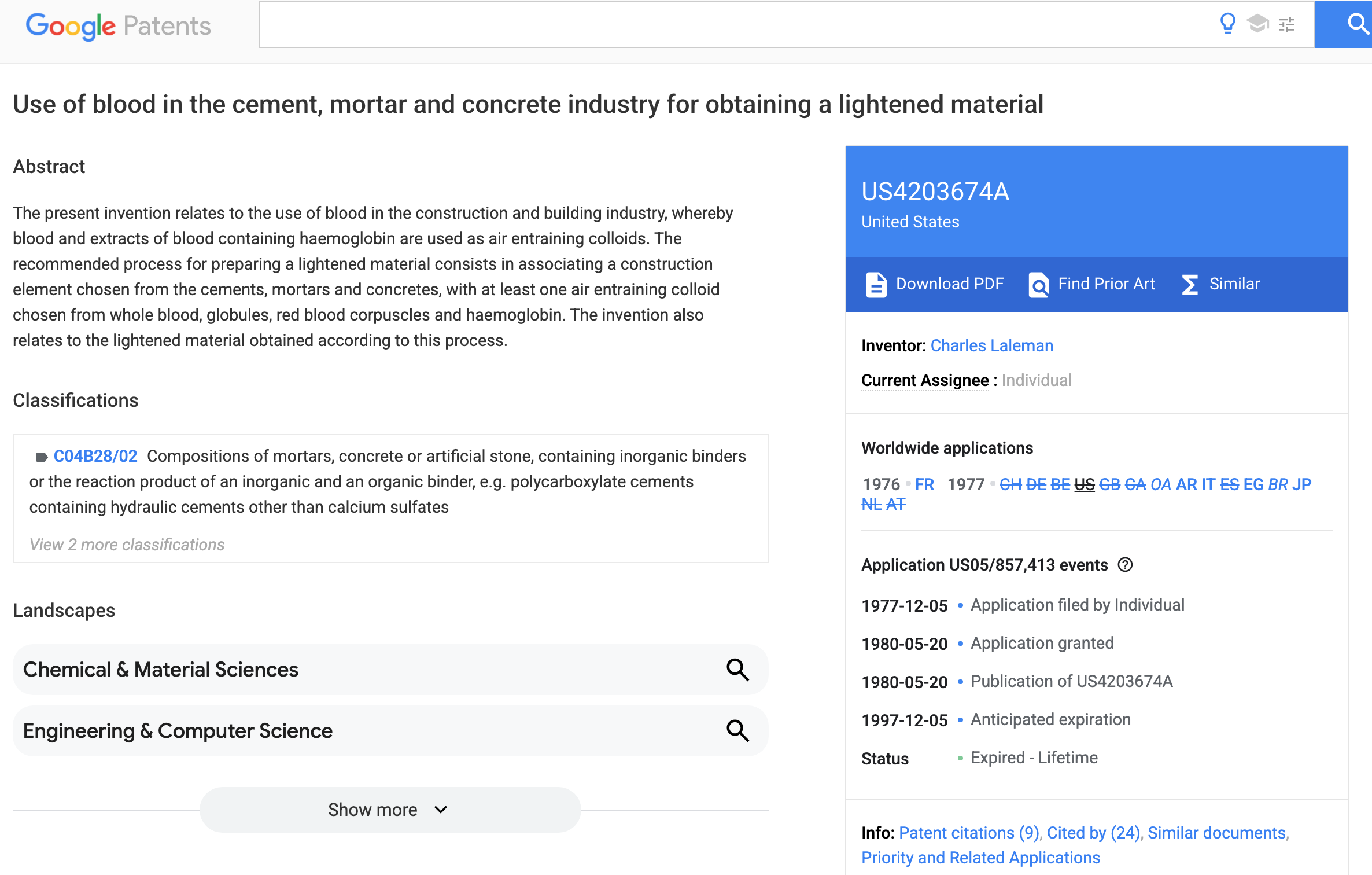Open the CH worldwide application link
The width and height of the screenshot is (1372, 875).
(1010, 484)
